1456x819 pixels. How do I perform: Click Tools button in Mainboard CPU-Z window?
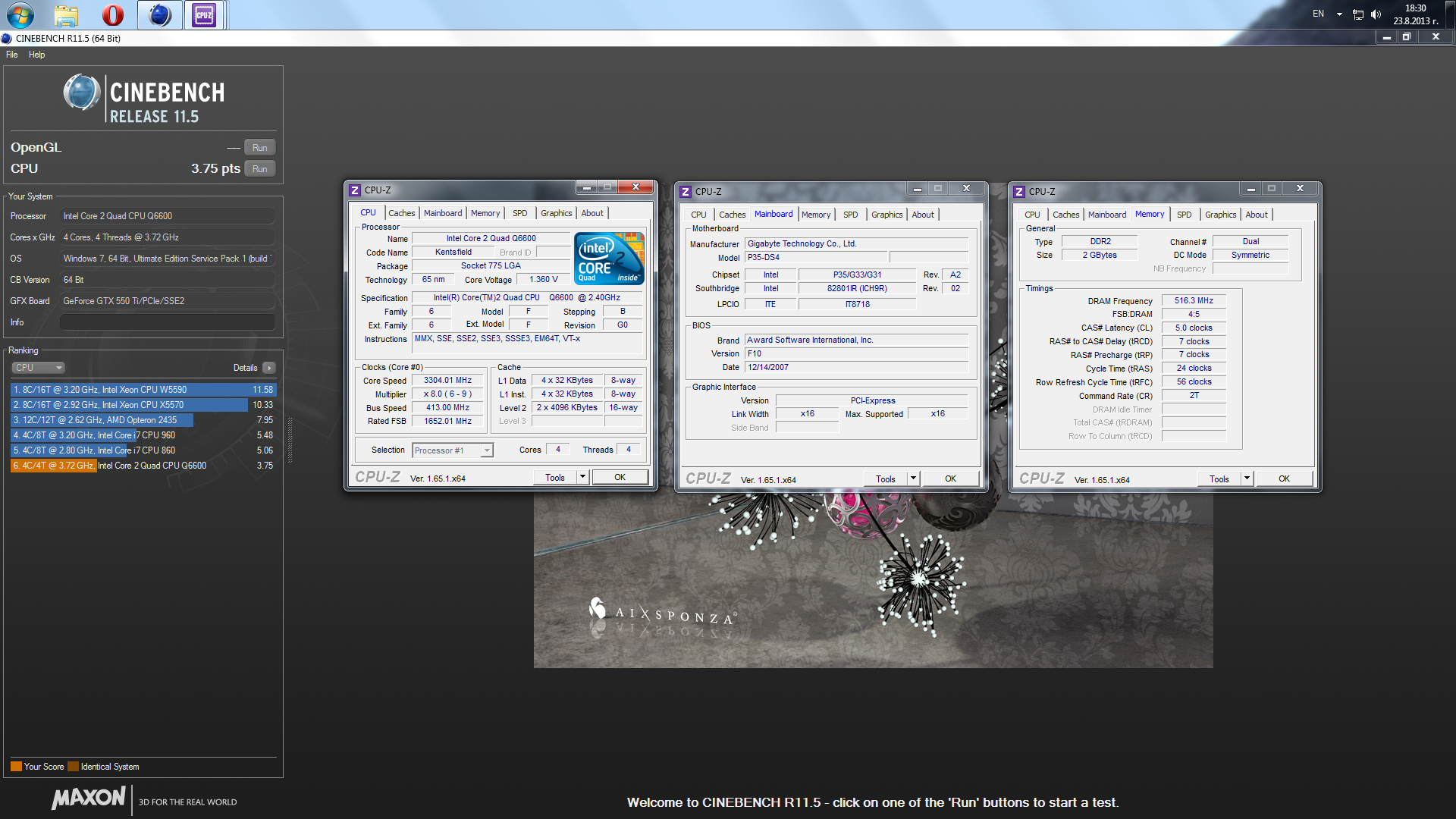886,479
